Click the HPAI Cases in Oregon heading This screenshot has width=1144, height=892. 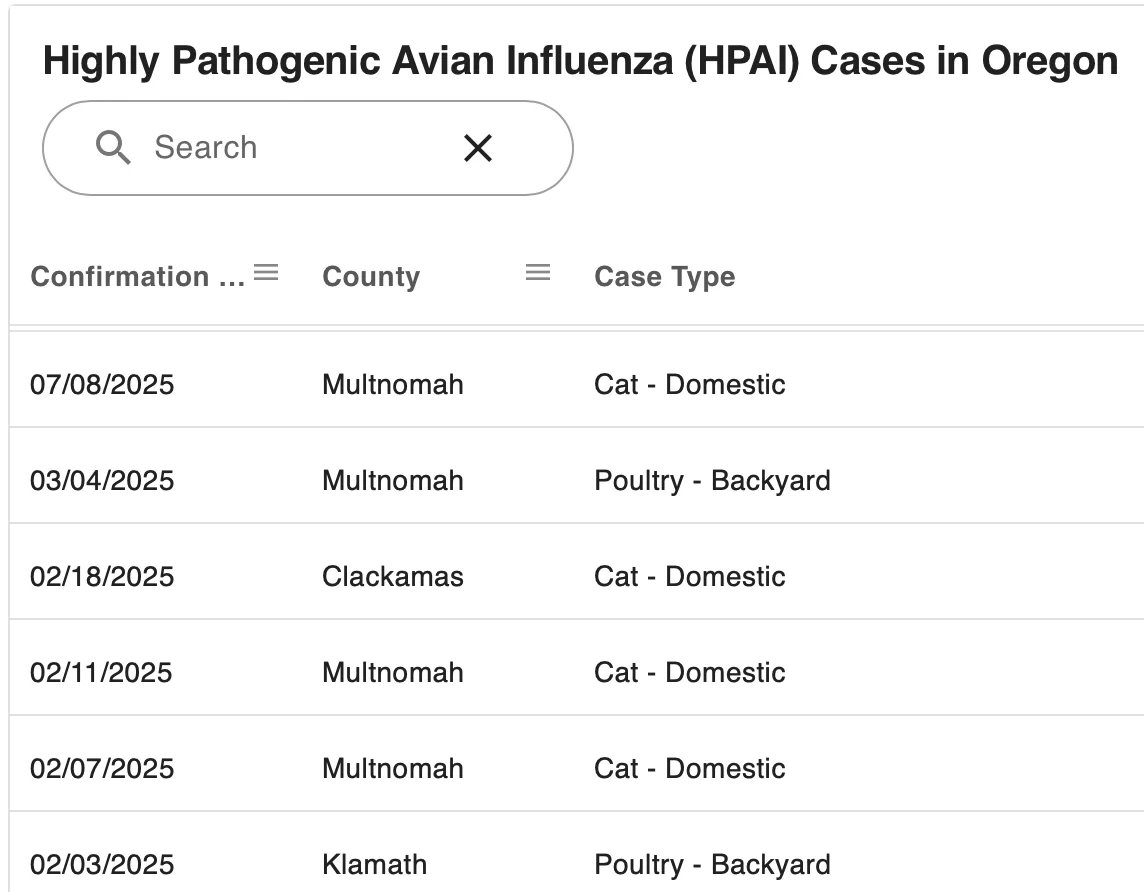pos(580,61)
